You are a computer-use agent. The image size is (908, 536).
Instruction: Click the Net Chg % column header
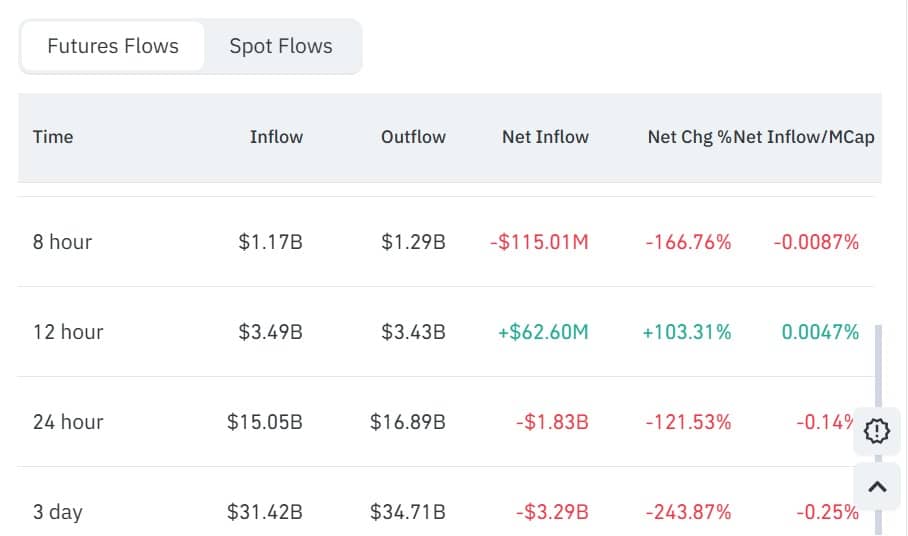688,137
